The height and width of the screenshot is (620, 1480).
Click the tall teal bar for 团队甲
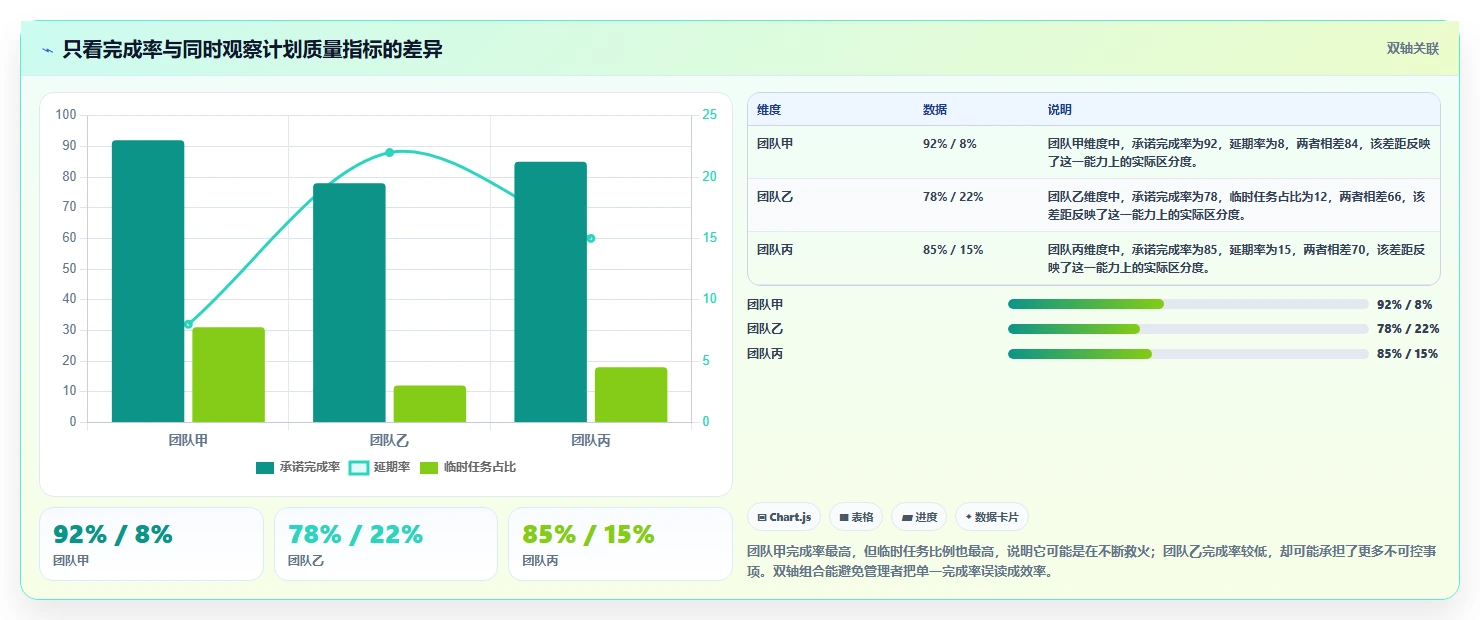tap(148, 281)
